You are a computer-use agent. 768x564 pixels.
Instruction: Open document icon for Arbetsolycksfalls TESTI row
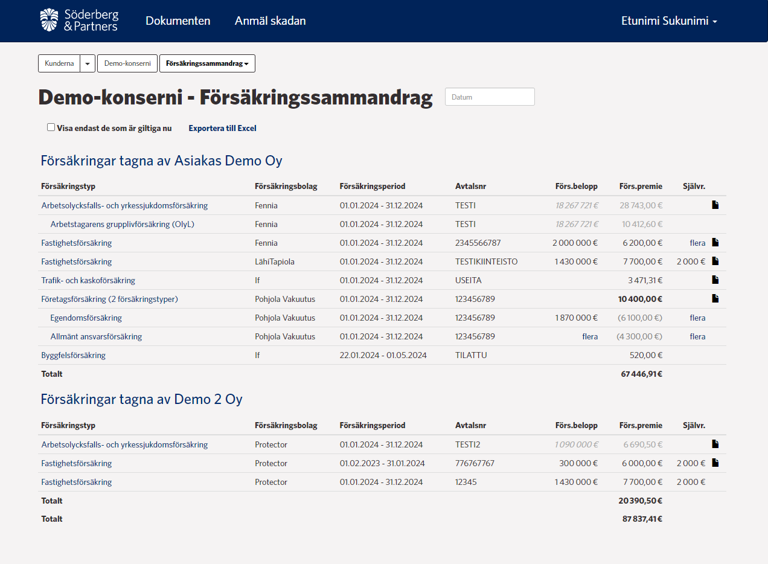coord(715,205)
